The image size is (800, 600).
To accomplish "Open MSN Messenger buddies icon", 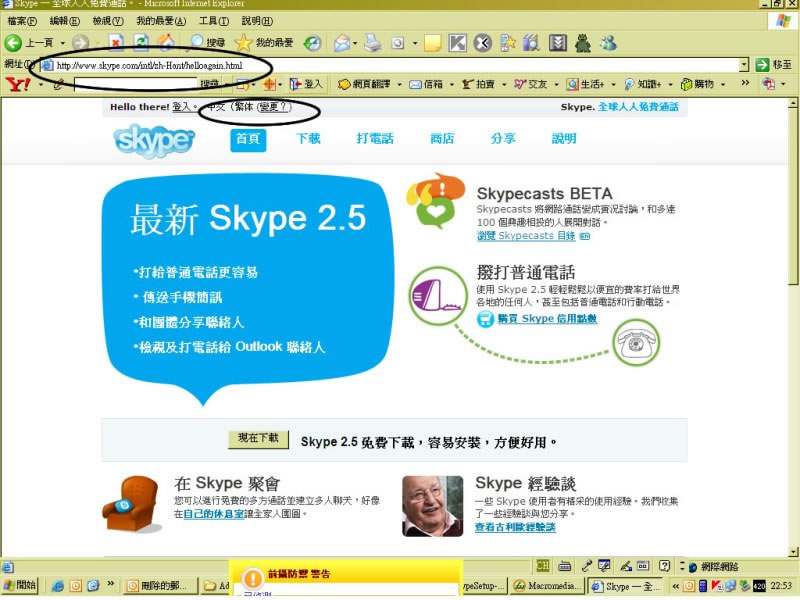I will tap(608, 43).
